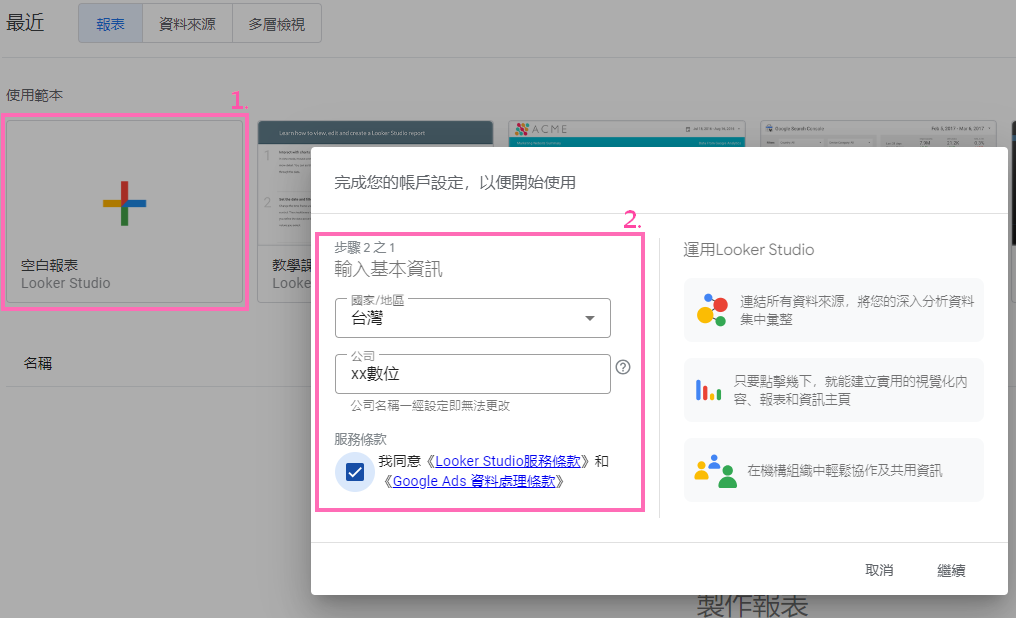Click the 步驟 2 之 1 step text
Viewport: 1016px width, 618px height.
point(365,247)
